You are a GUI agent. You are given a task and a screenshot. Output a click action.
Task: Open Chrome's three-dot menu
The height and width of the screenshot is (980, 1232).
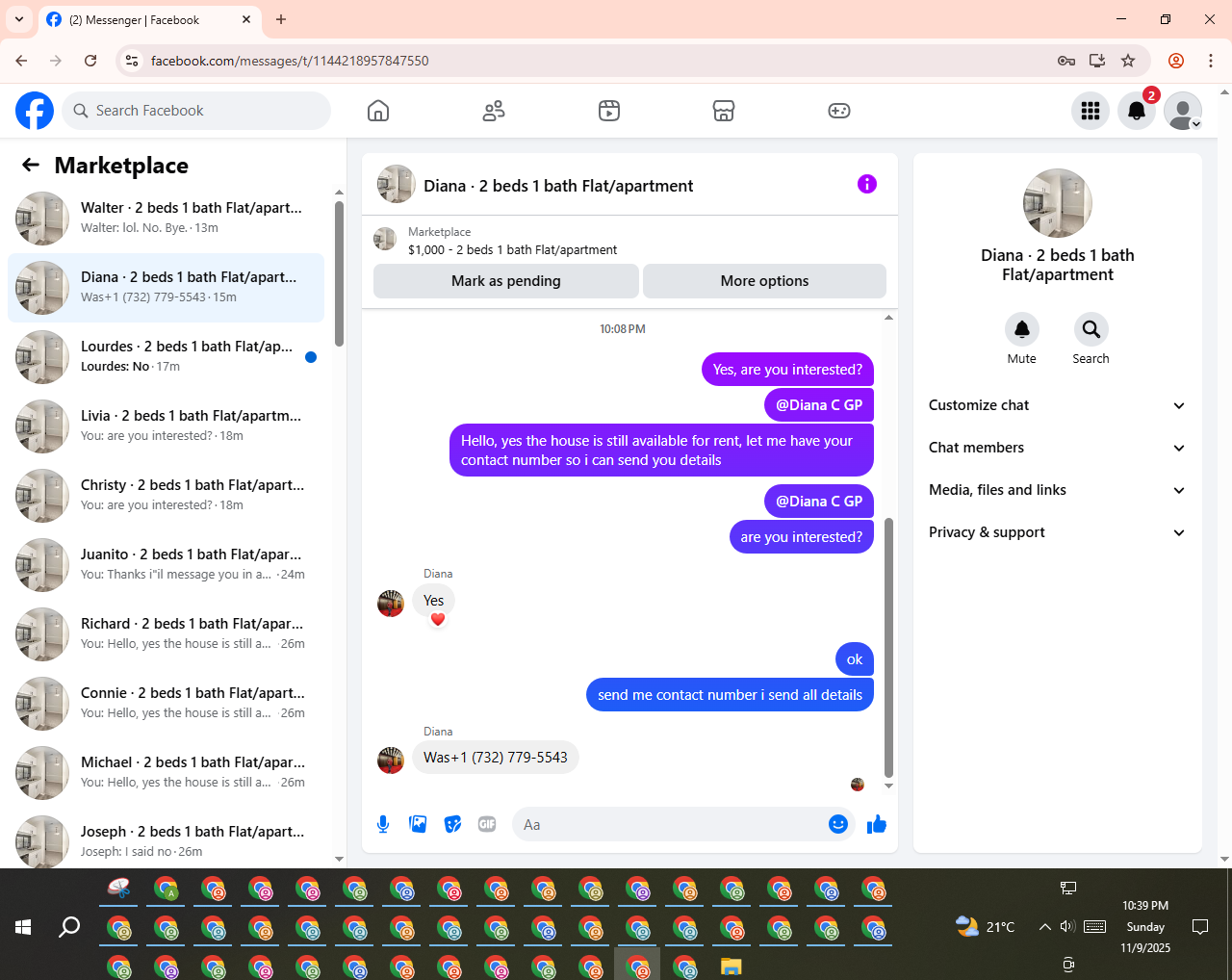click(x=1211, y=61)
